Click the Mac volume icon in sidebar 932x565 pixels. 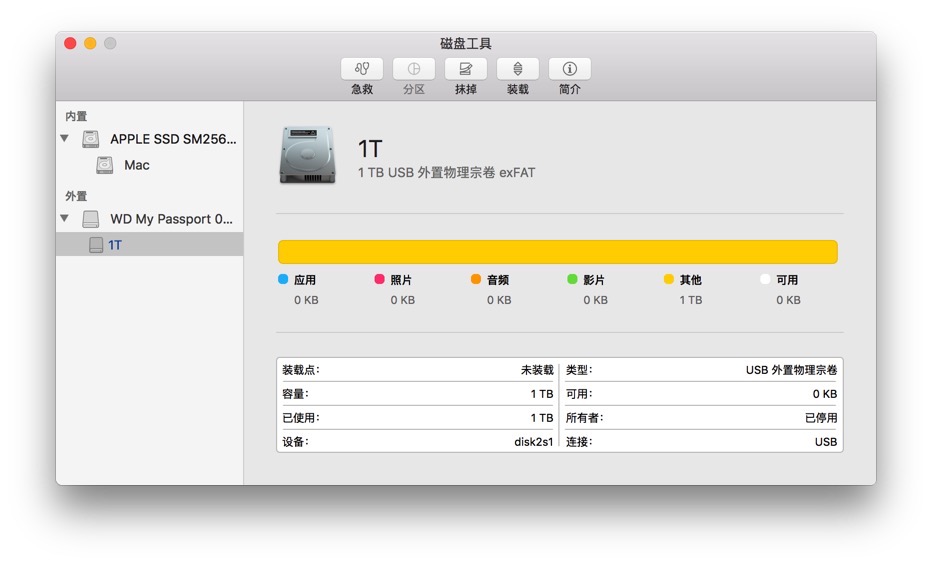click(105, 165)
